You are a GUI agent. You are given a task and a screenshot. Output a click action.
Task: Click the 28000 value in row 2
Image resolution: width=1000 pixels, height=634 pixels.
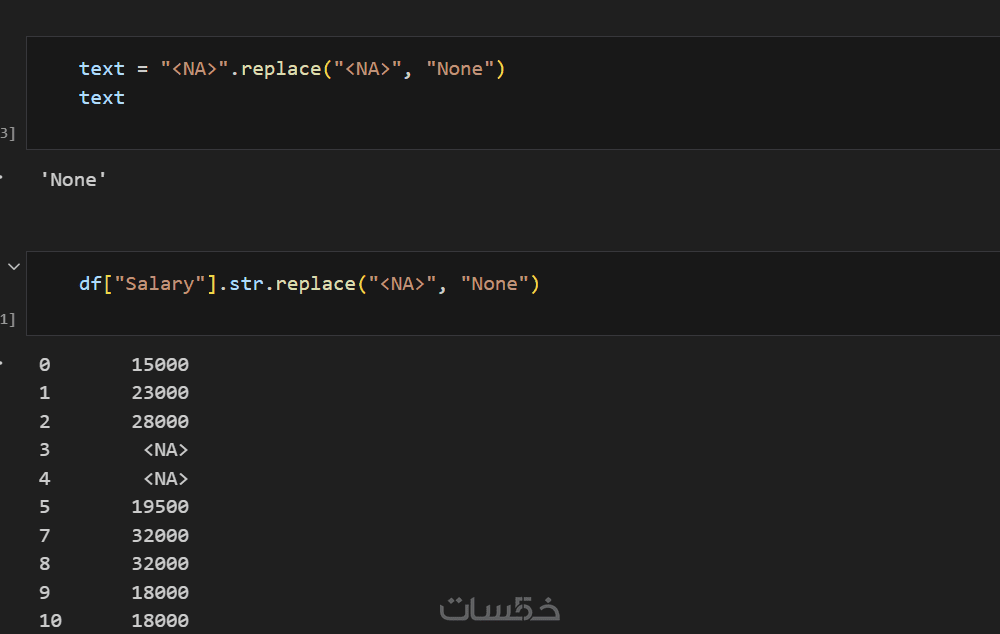point(160,422)
